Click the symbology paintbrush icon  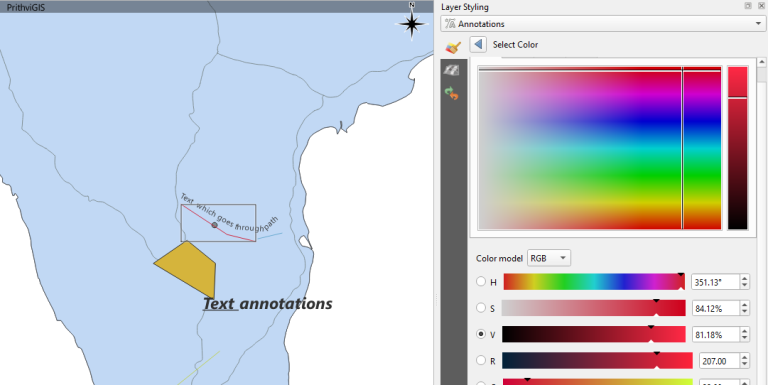point(453,47)
